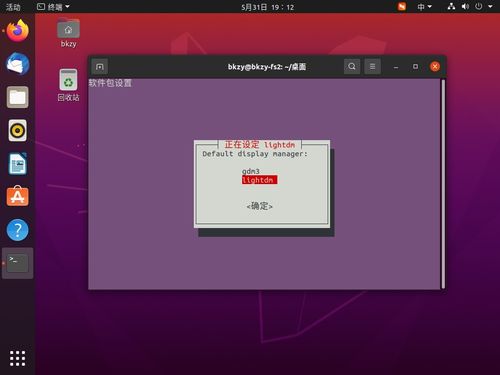Image resolution: width=500 pixels, height=375 pixels.
Task: Click the terminal title bkzy@bkzy-fs2
Action: coord(267,67)
